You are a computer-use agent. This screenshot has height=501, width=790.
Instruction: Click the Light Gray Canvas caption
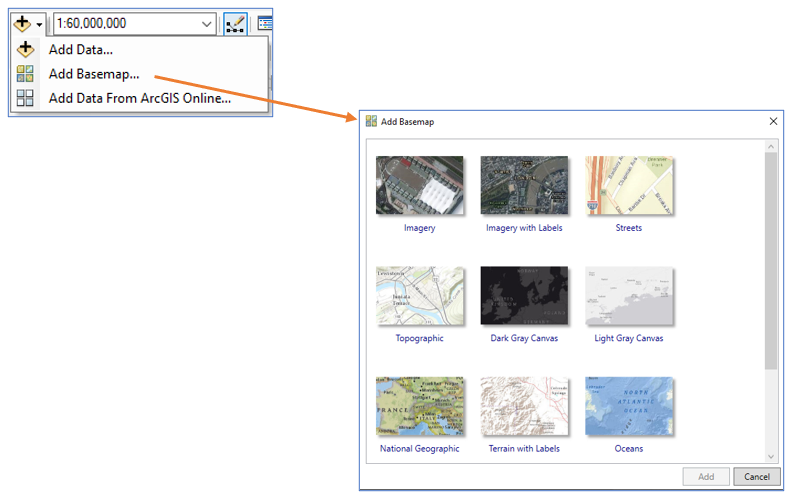point(629,338)
